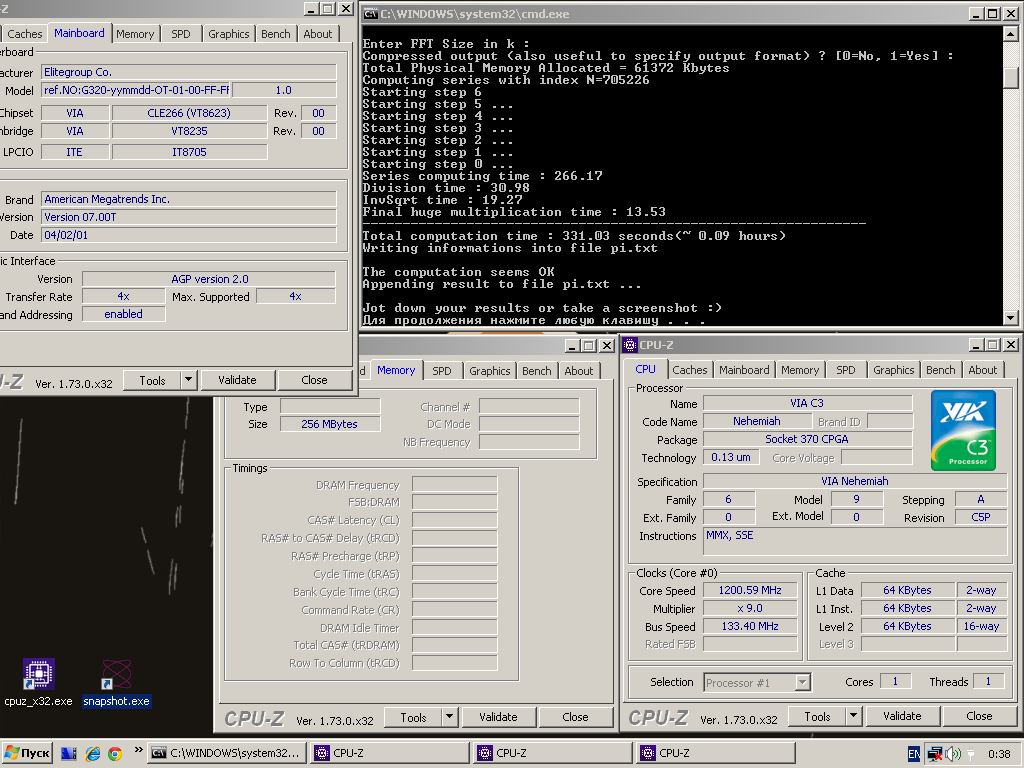This screenshot has height=768, width=1024.
Task: Switch to Caches tab in CPU window
Action: 690,370
